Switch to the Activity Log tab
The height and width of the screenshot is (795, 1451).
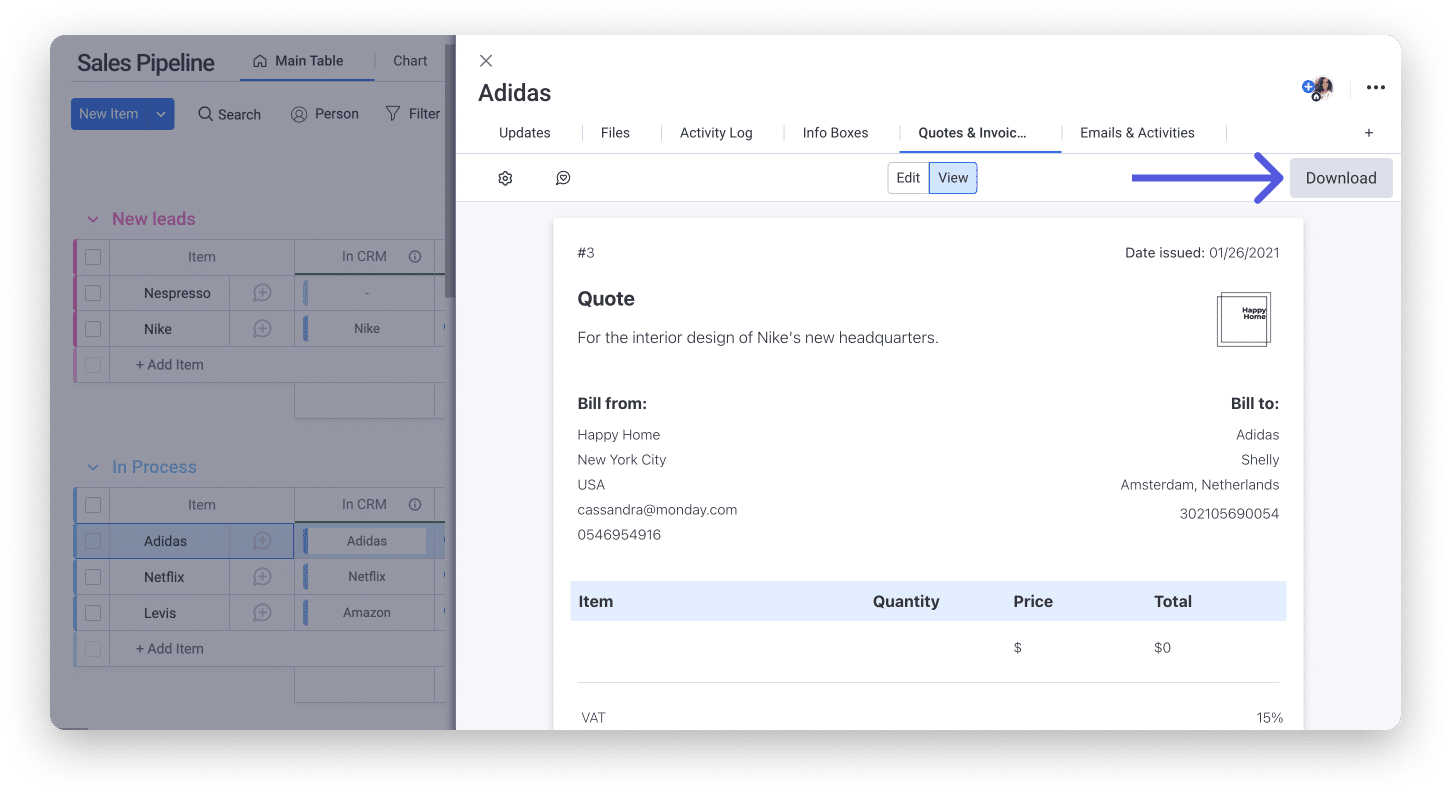[716, 133]
